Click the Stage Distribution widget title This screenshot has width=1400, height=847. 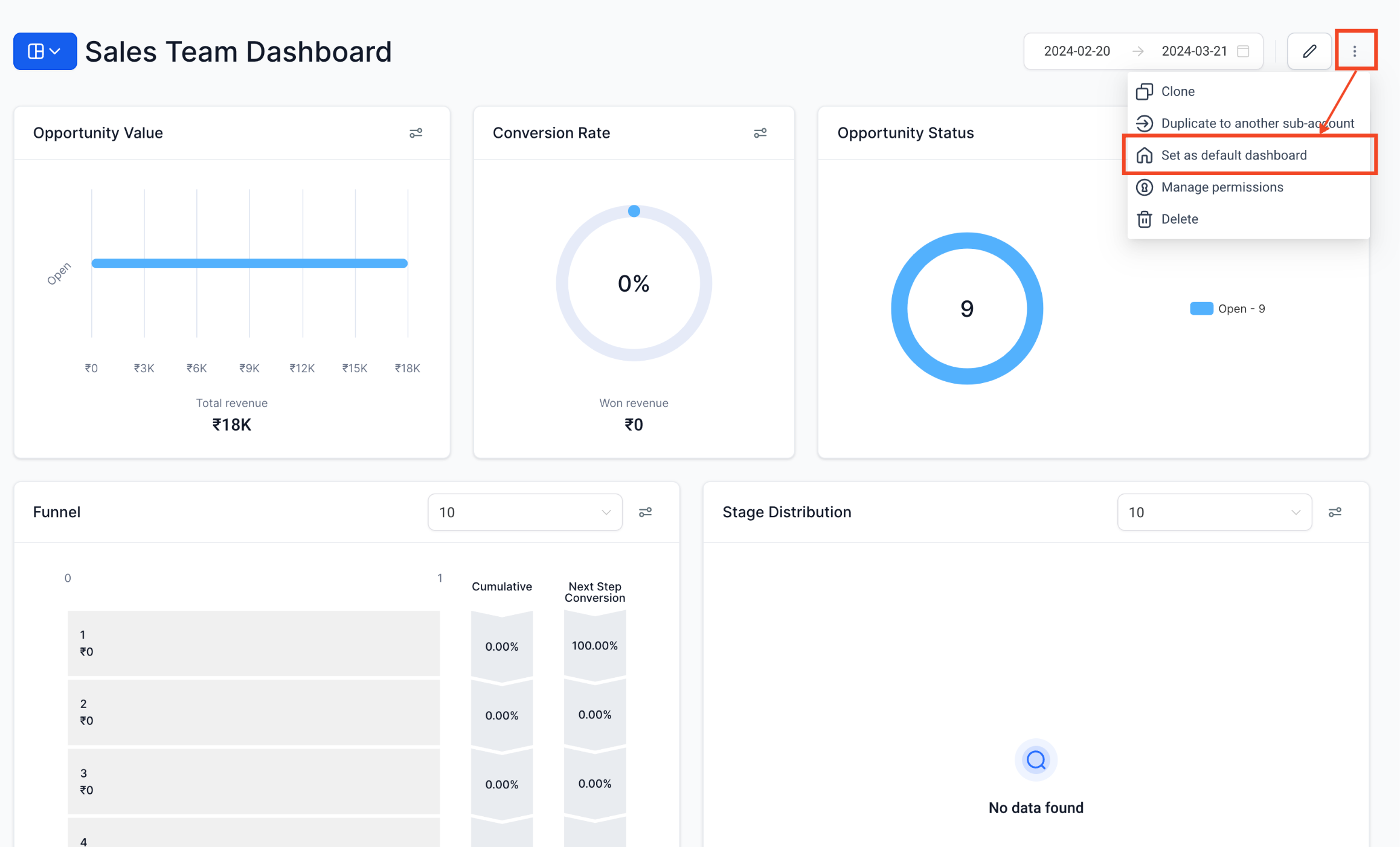tap(787, 512)
